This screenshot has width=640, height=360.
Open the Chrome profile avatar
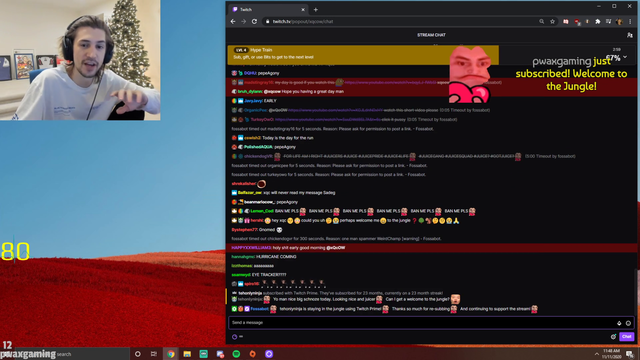point(619,22)
